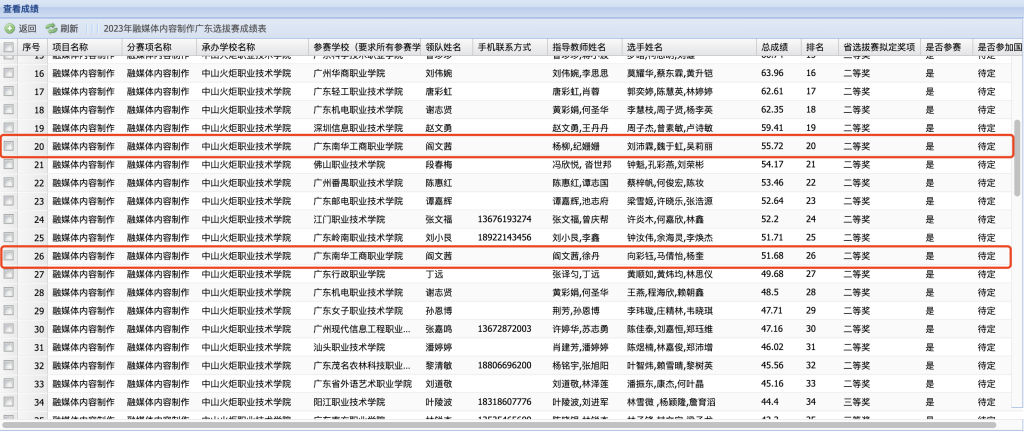This screenshot has width=1024, height=431.
Task: Check the checkbox for row 16
Action: 9,73
